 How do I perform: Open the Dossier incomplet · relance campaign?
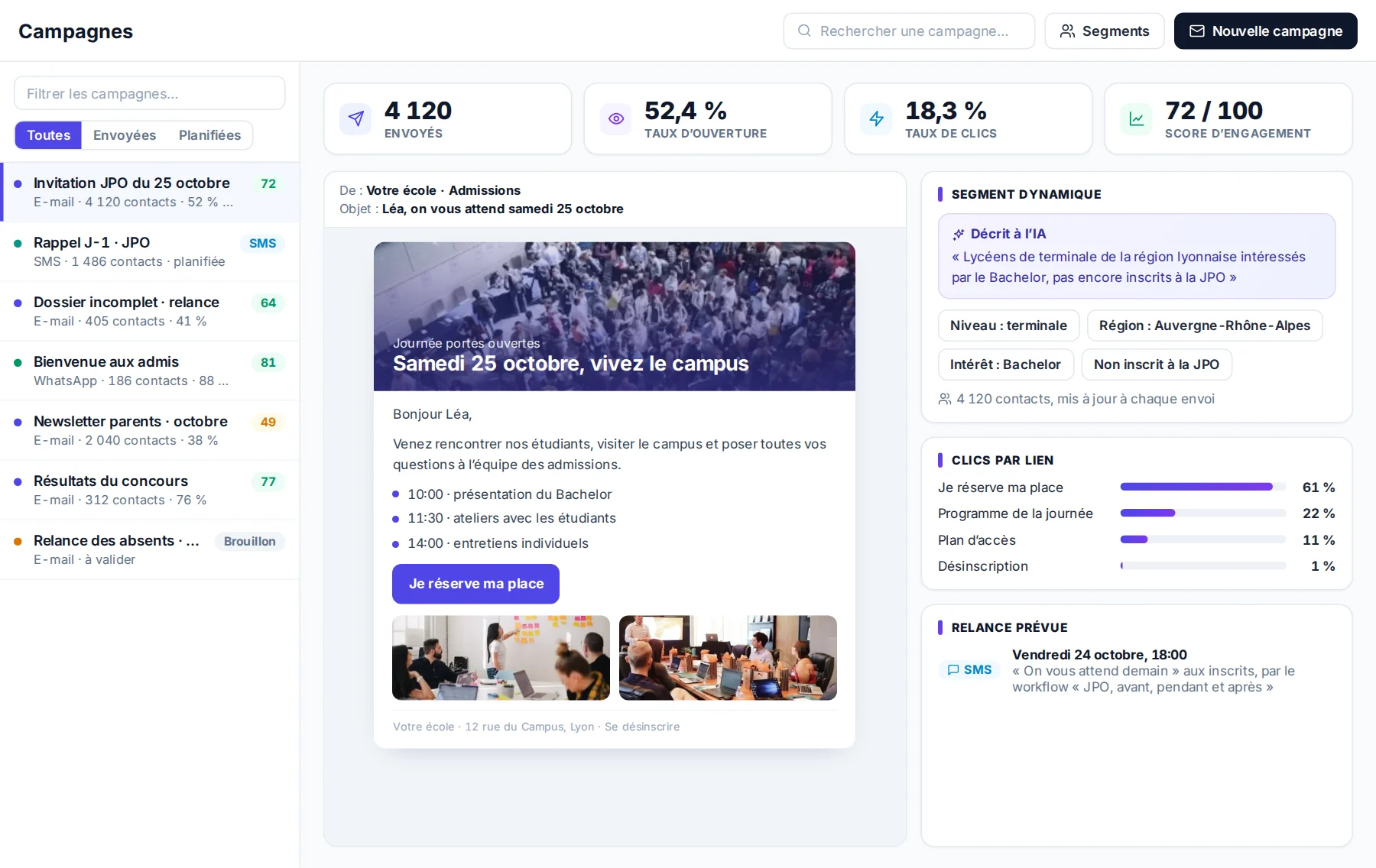pos(150,311)
